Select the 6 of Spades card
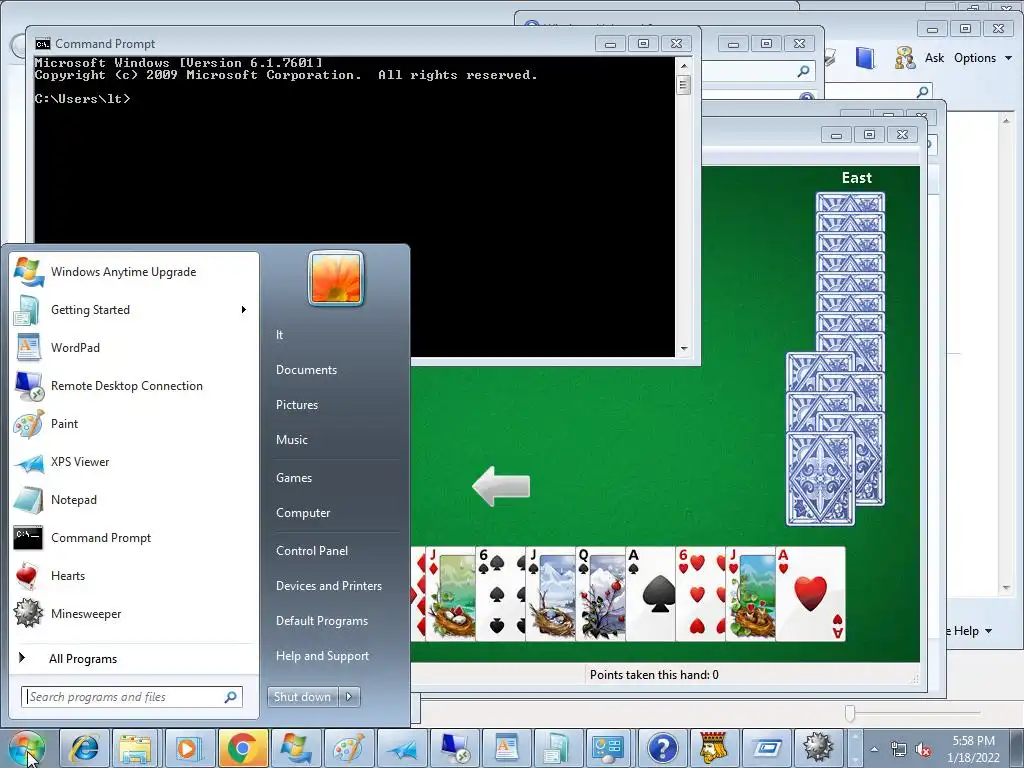The height and width of the screenshot is (768, 1024). coord(500,594)
